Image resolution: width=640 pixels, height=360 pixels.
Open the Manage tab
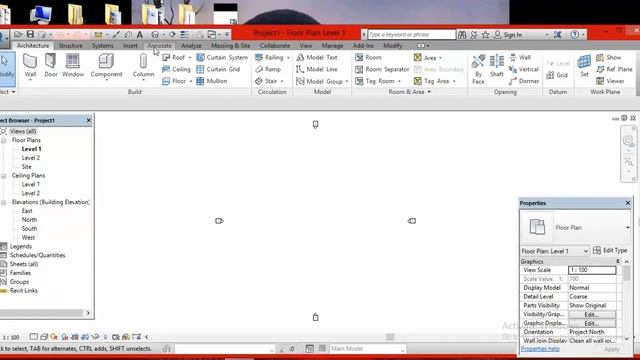[x=332, y=46]
